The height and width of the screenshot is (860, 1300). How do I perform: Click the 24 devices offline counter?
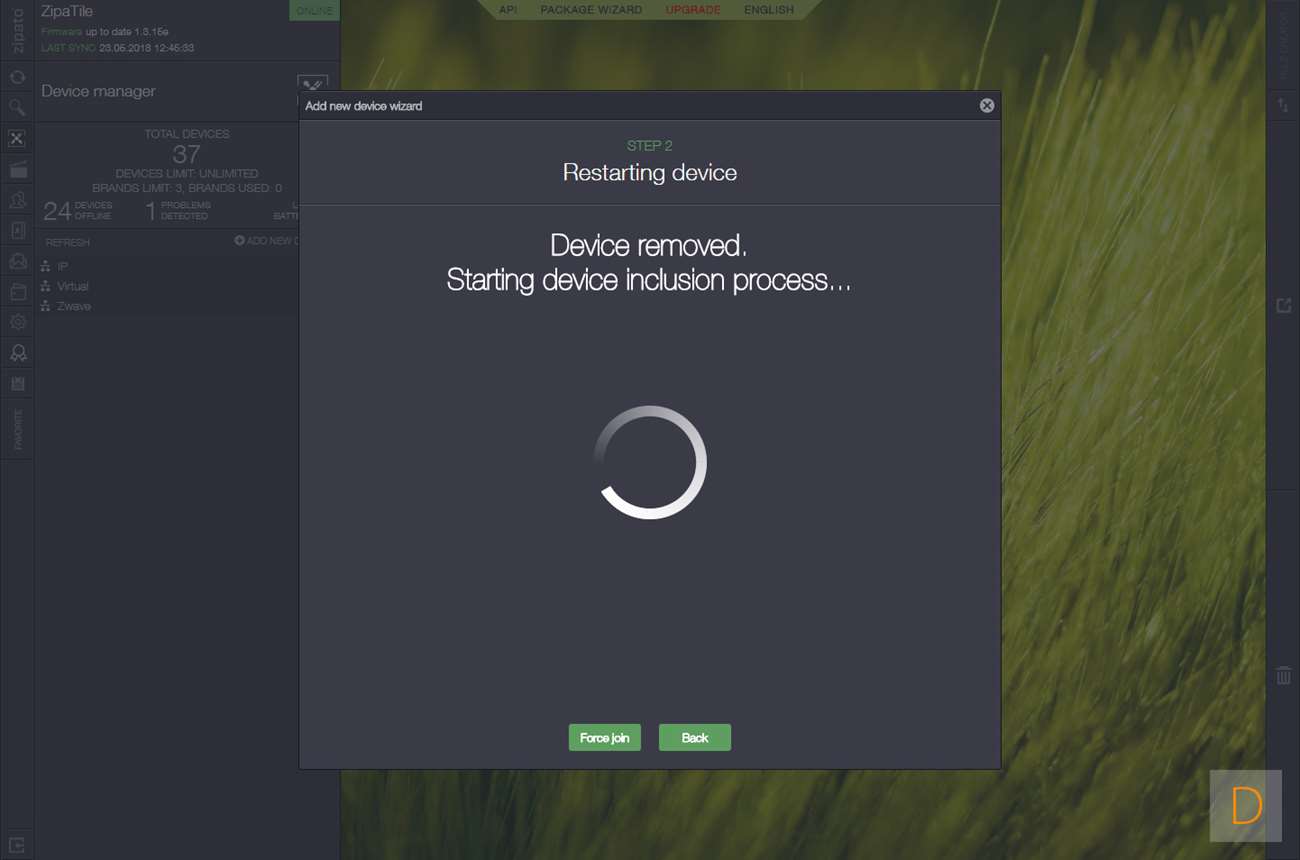78,210
